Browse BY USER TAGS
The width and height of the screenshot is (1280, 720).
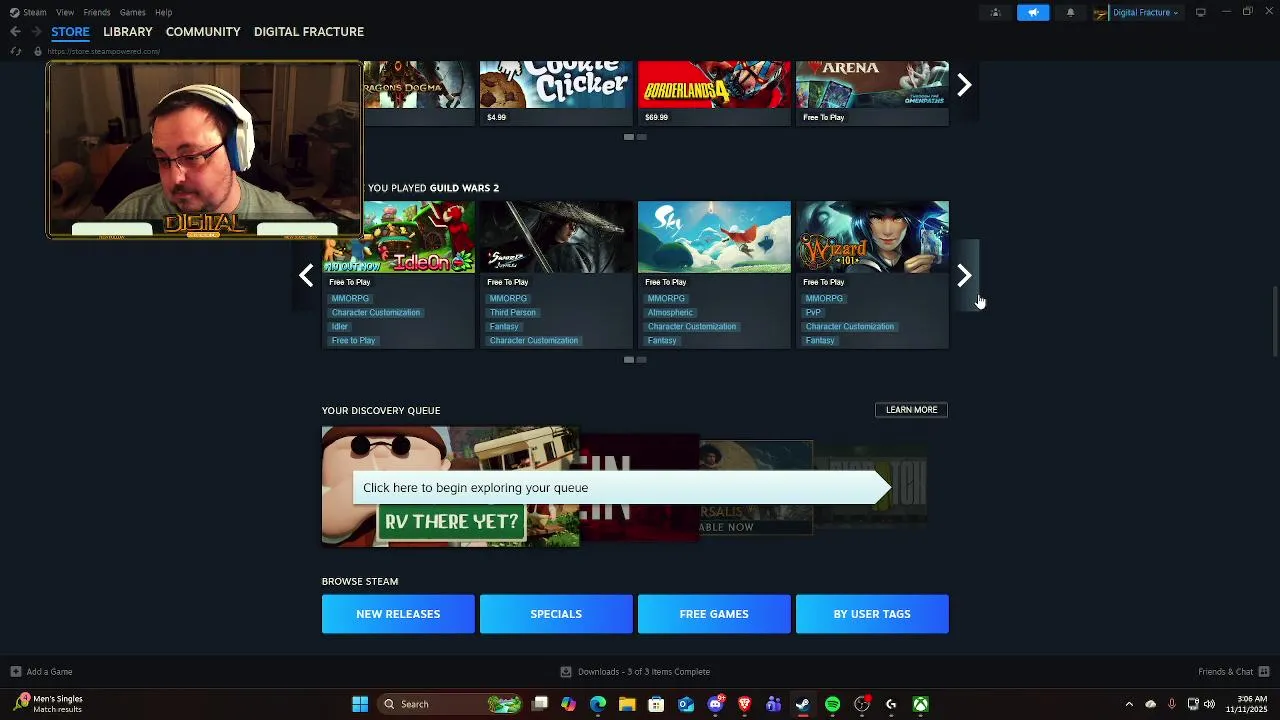(x=872, y=614)
